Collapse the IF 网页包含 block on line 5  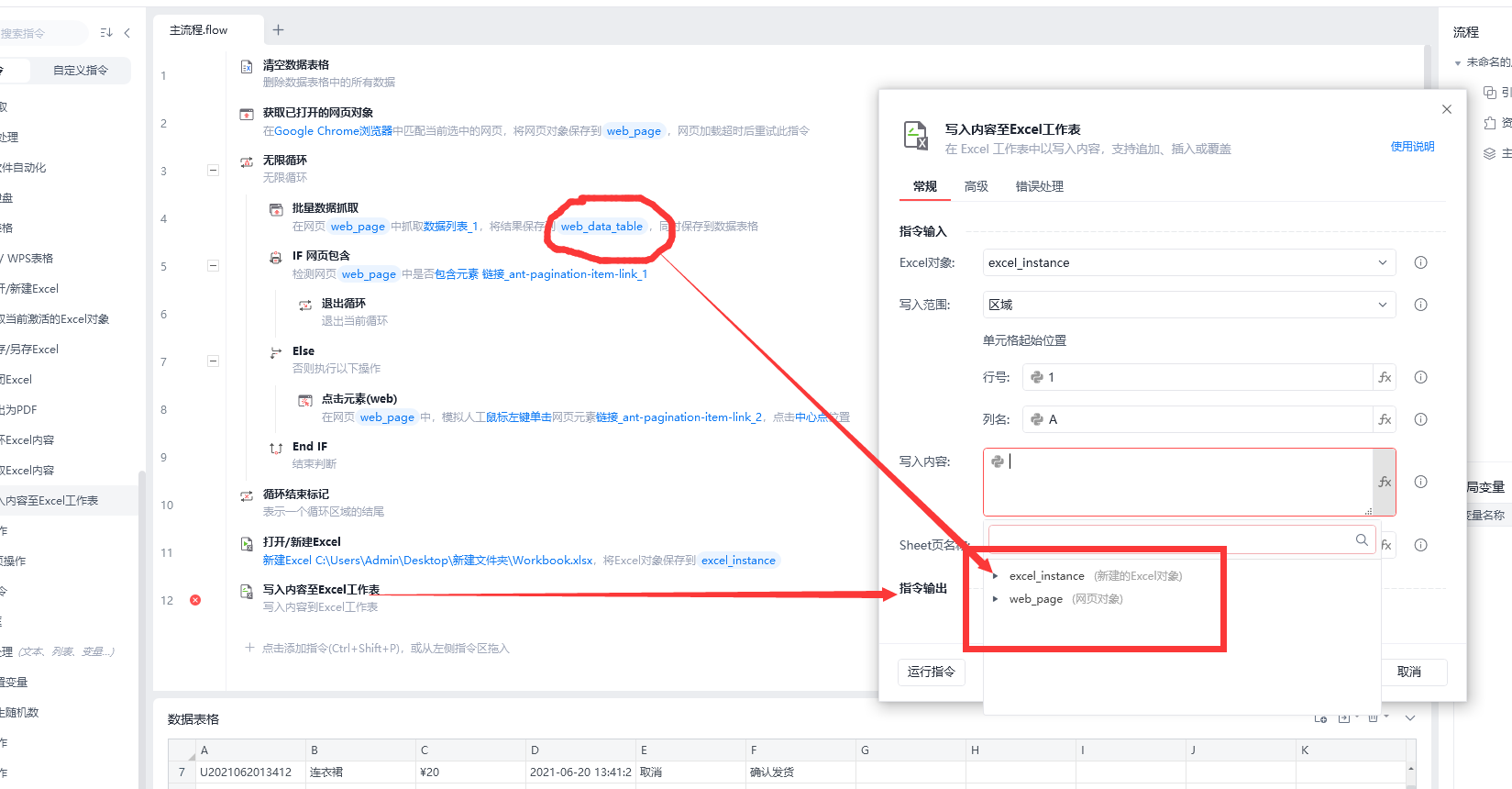pos(213,266)
